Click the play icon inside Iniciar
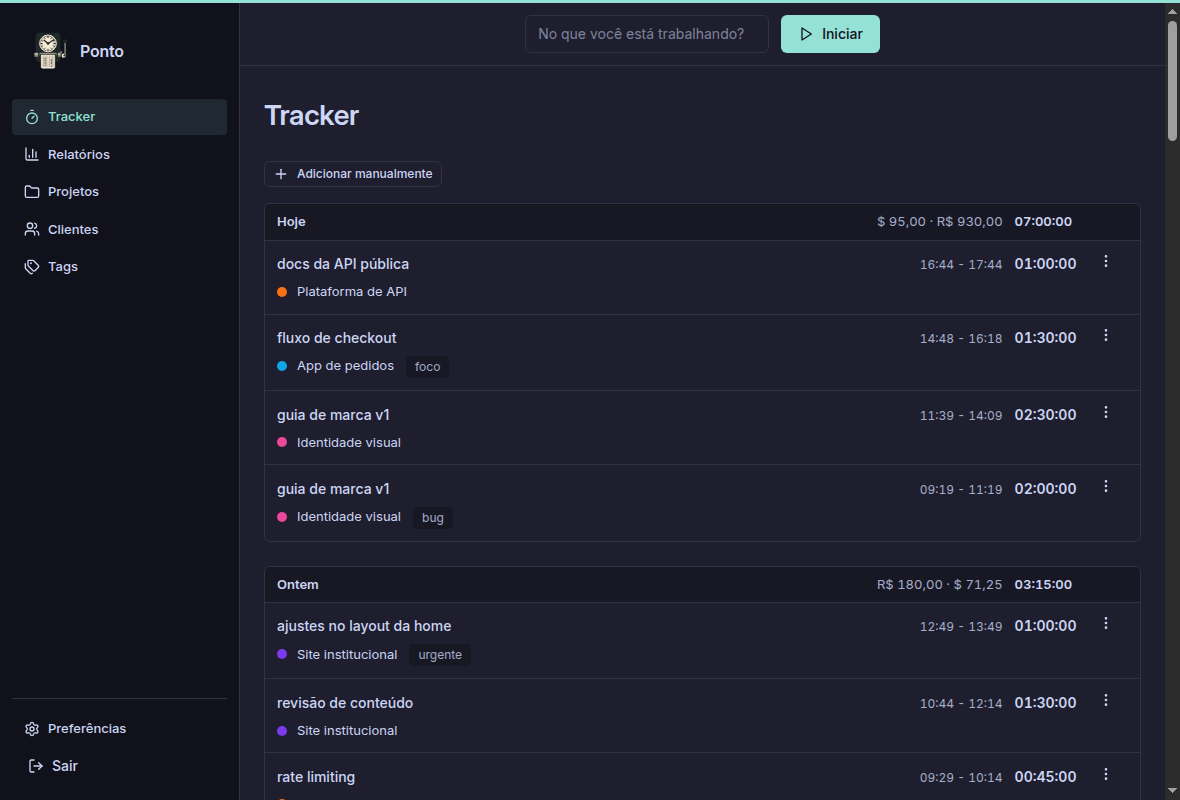1180x800 pixels. click(x=806, y=34)
